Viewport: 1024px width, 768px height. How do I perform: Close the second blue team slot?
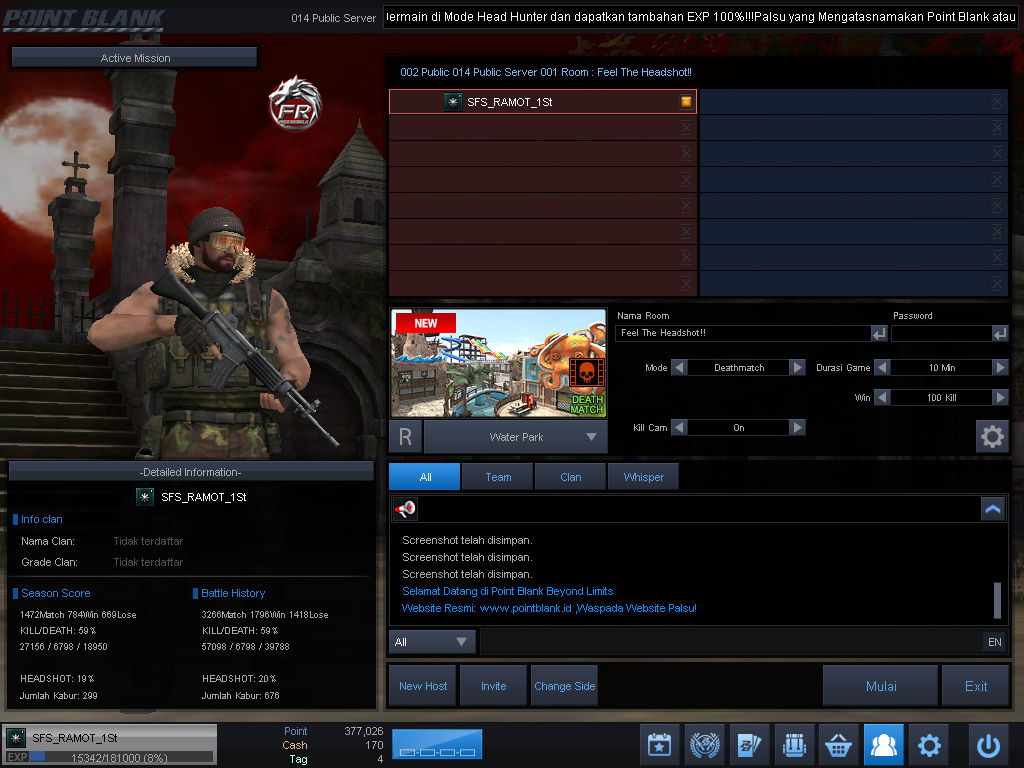(x=997, y=127)
